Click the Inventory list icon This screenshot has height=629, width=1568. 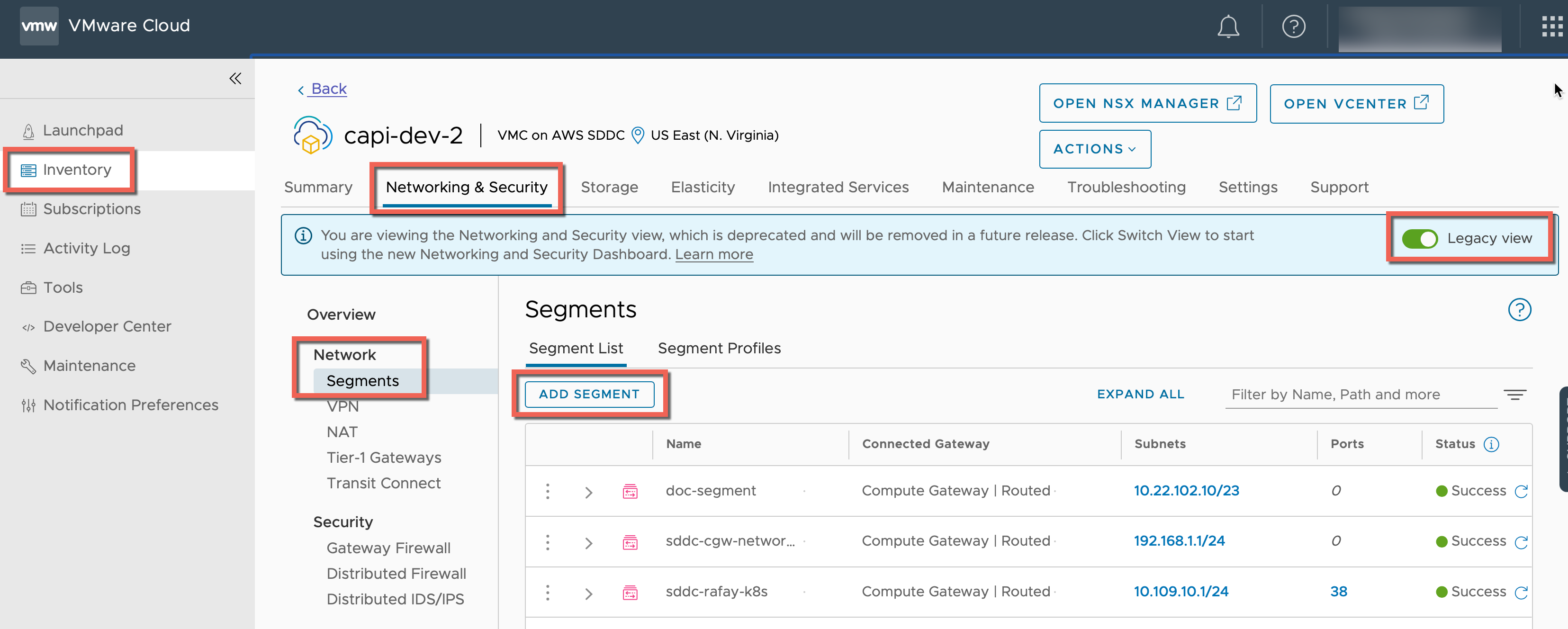point(28,171)
